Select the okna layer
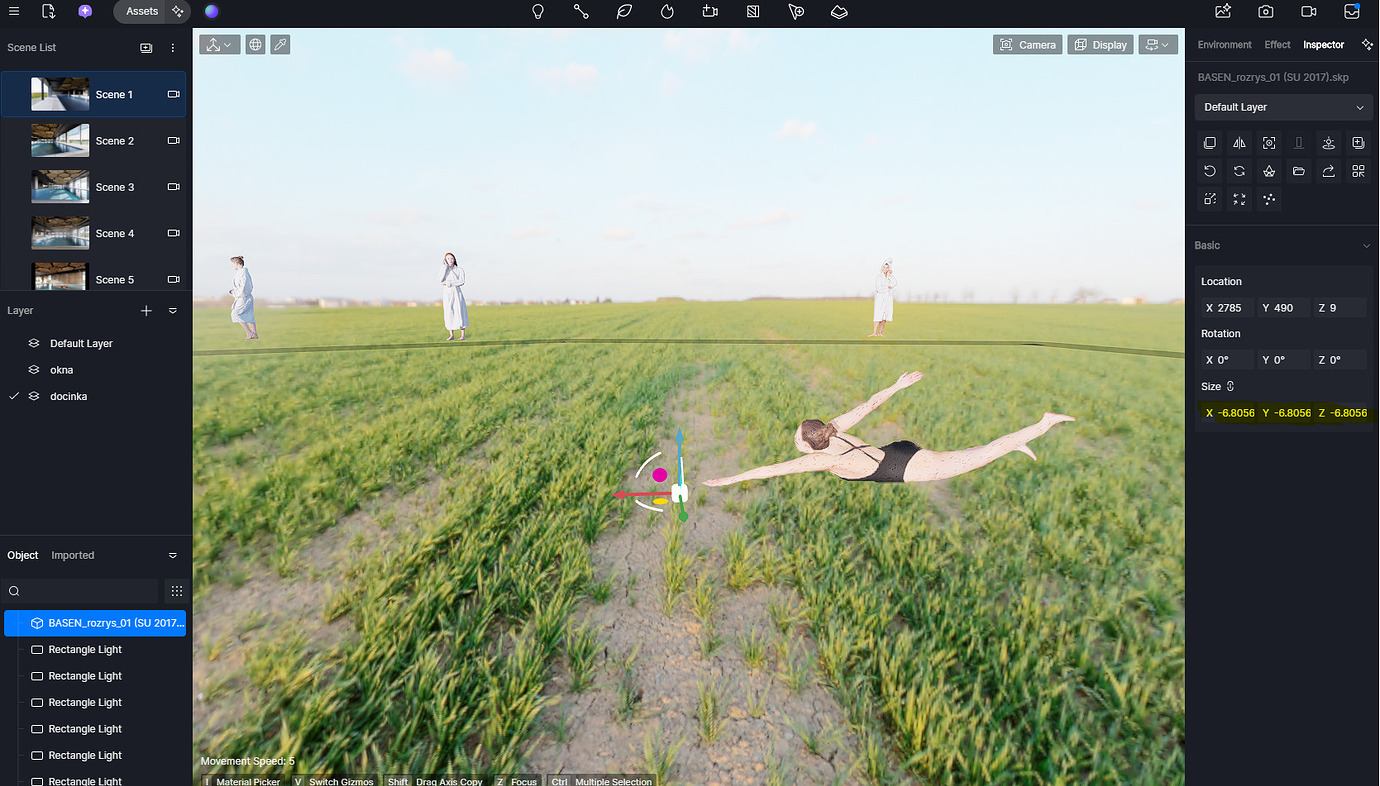Image resolution: width=1380 pixels, height=786 pixels. pyautogui.click(x=61, y=370)
